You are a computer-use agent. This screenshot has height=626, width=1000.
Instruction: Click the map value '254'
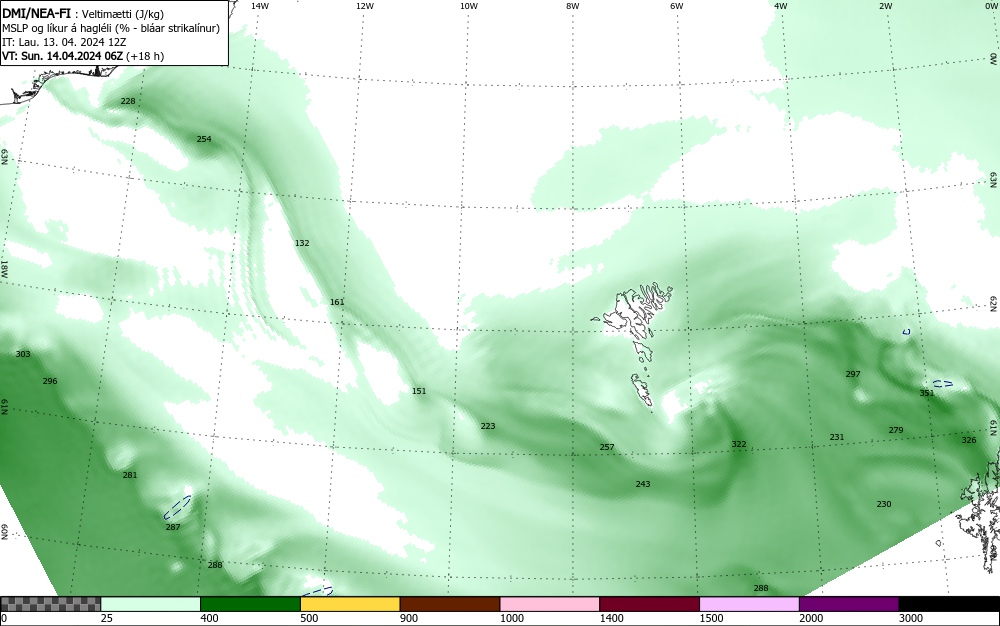point(203,139)
